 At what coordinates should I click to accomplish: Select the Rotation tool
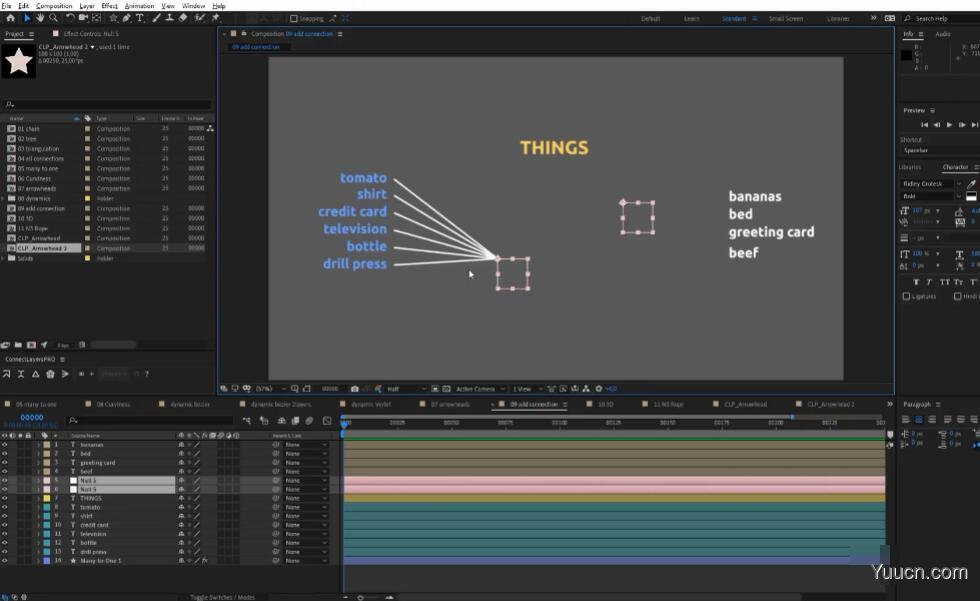tap(70, 18)
